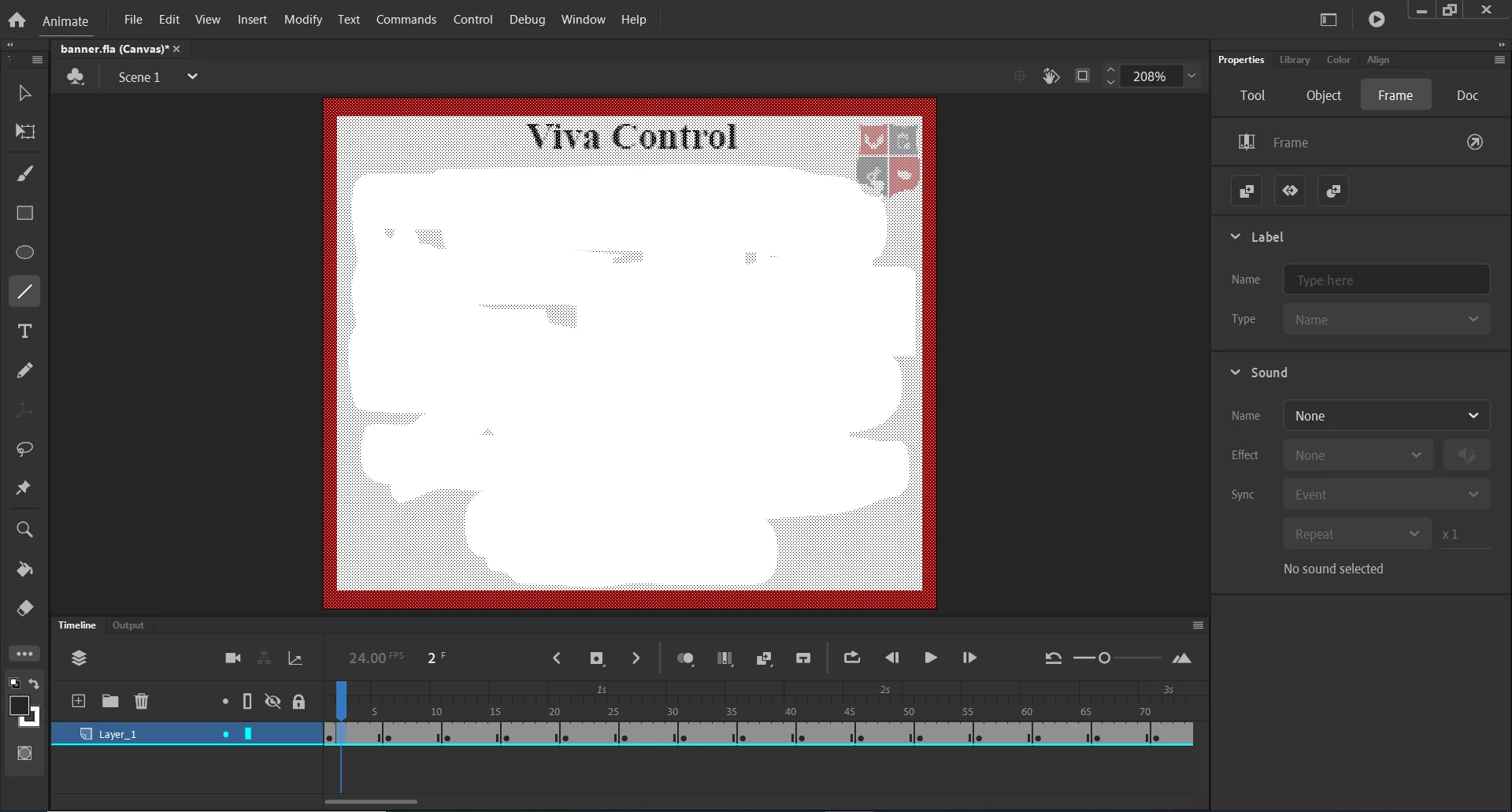The width and height of the screenshot is (1512, 812).
Task: Add a camera layer
Action: (233, 658)
